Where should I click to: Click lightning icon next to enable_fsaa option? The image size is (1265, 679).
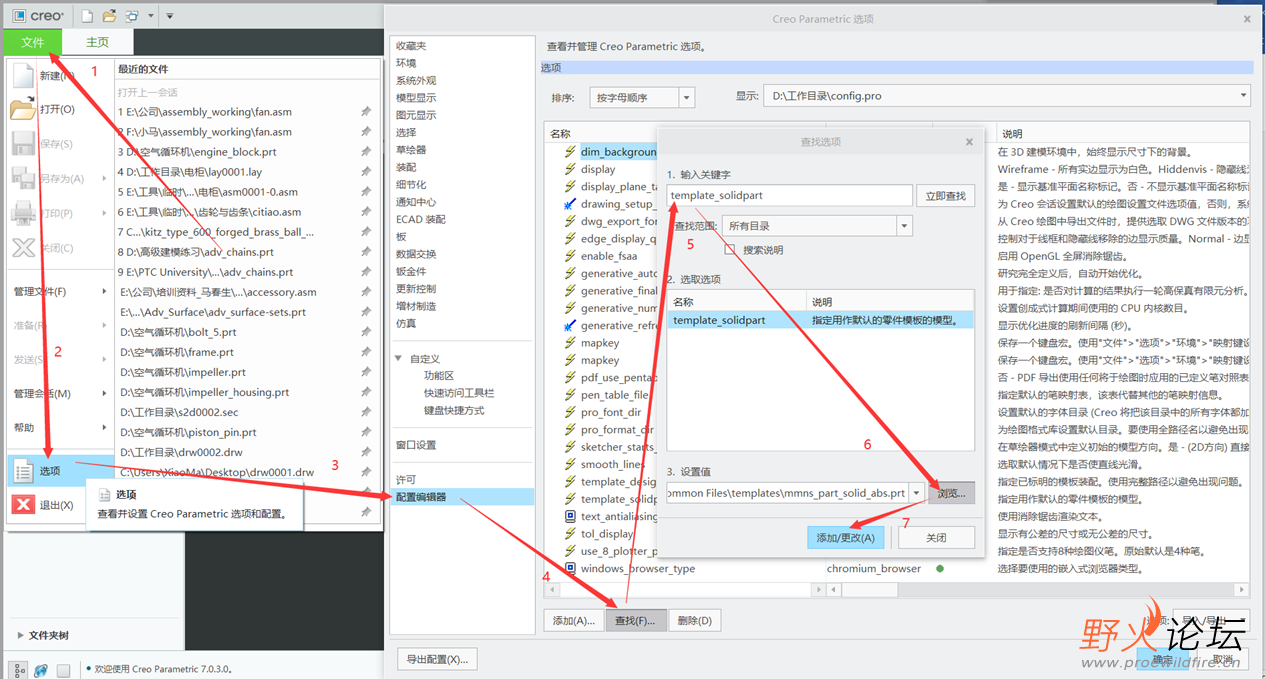pyautogui.click(x=570, y=256)
